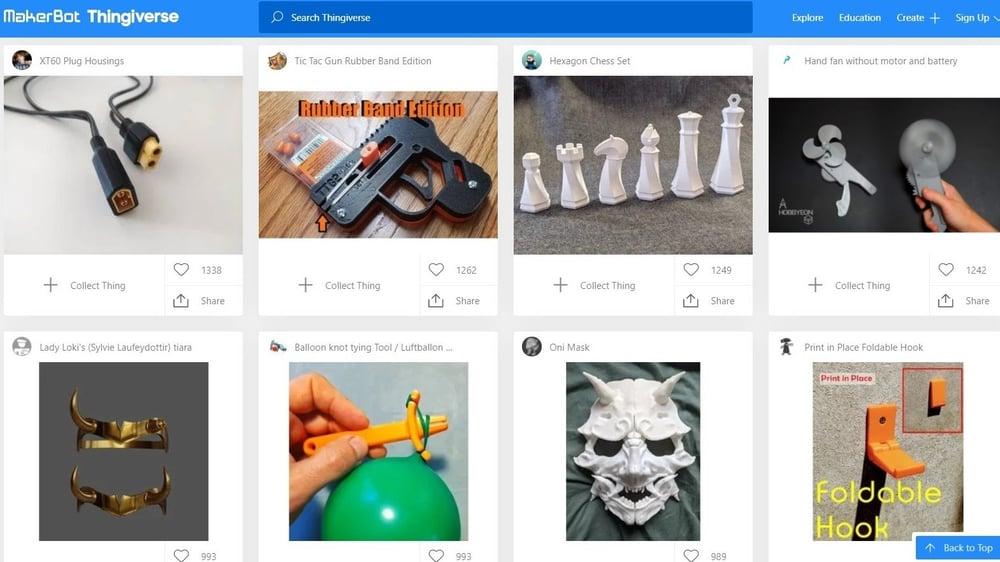Screen dimensions: 1000x562
Task: Open the XT60 plug cable photo
Action: coord(123,165)
